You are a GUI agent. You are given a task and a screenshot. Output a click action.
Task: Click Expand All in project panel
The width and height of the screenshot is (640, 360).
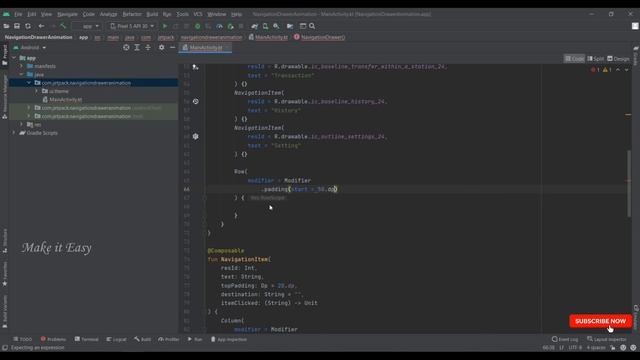coord(137,48)
